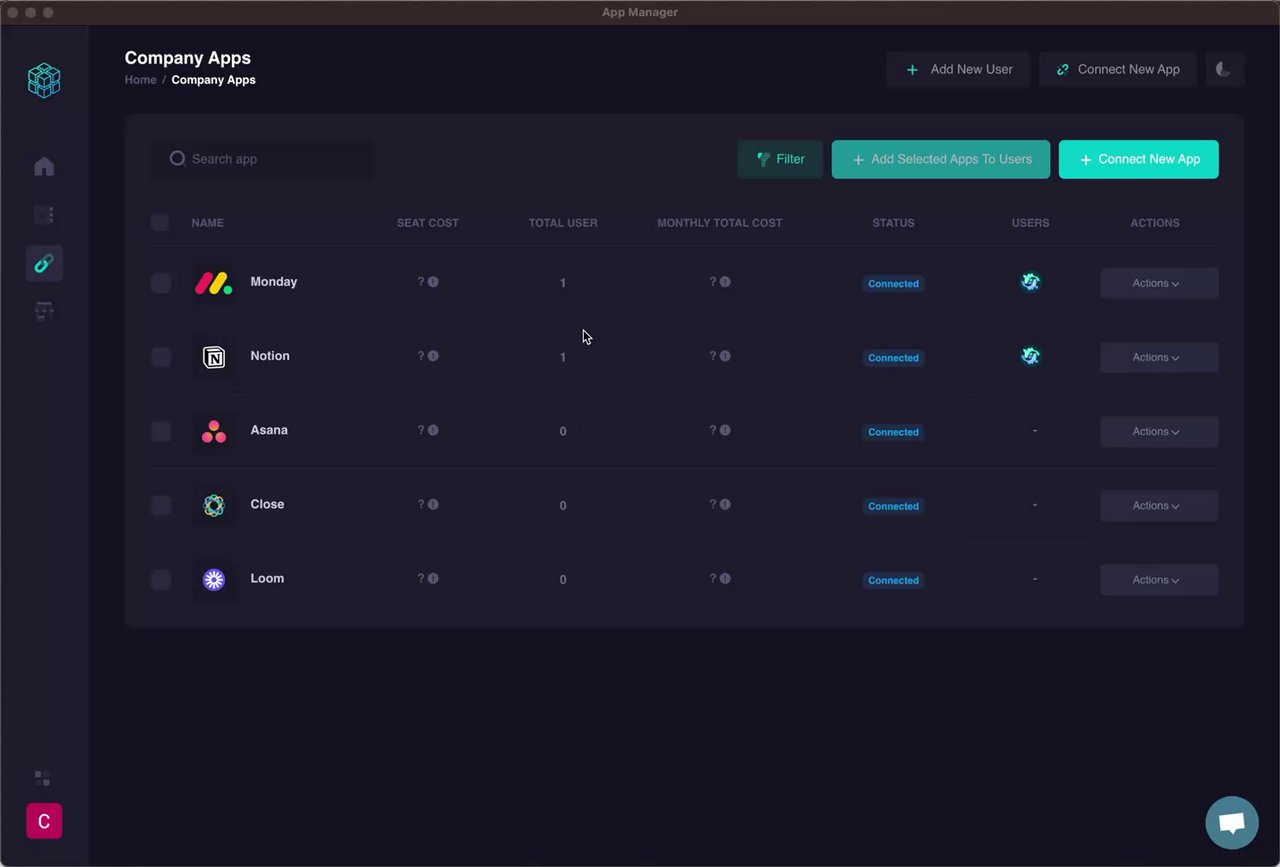Click monthly cost info icon for Close

tap(725, 504)
